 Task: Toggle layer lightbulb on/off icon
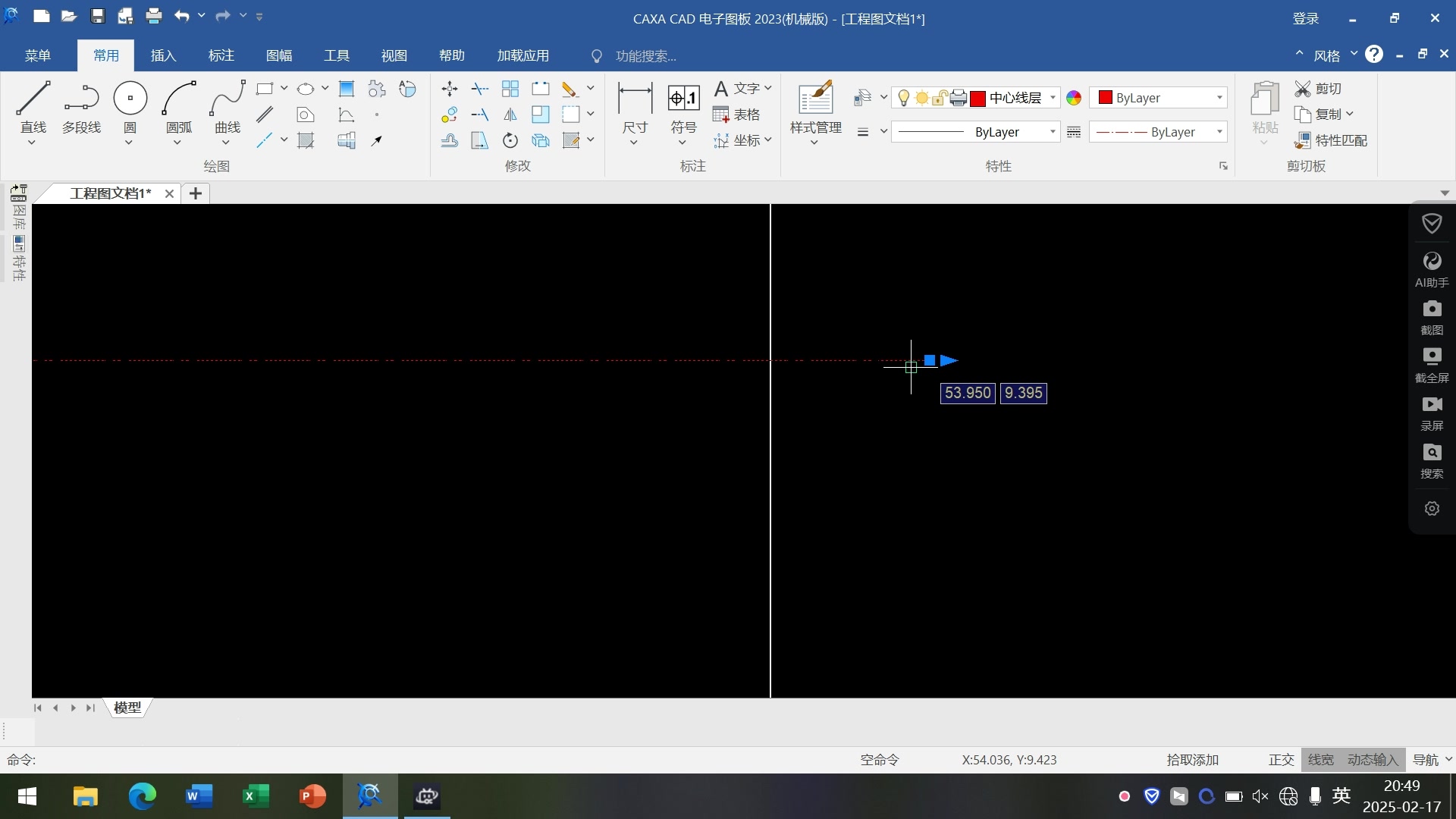coord(904,98)
